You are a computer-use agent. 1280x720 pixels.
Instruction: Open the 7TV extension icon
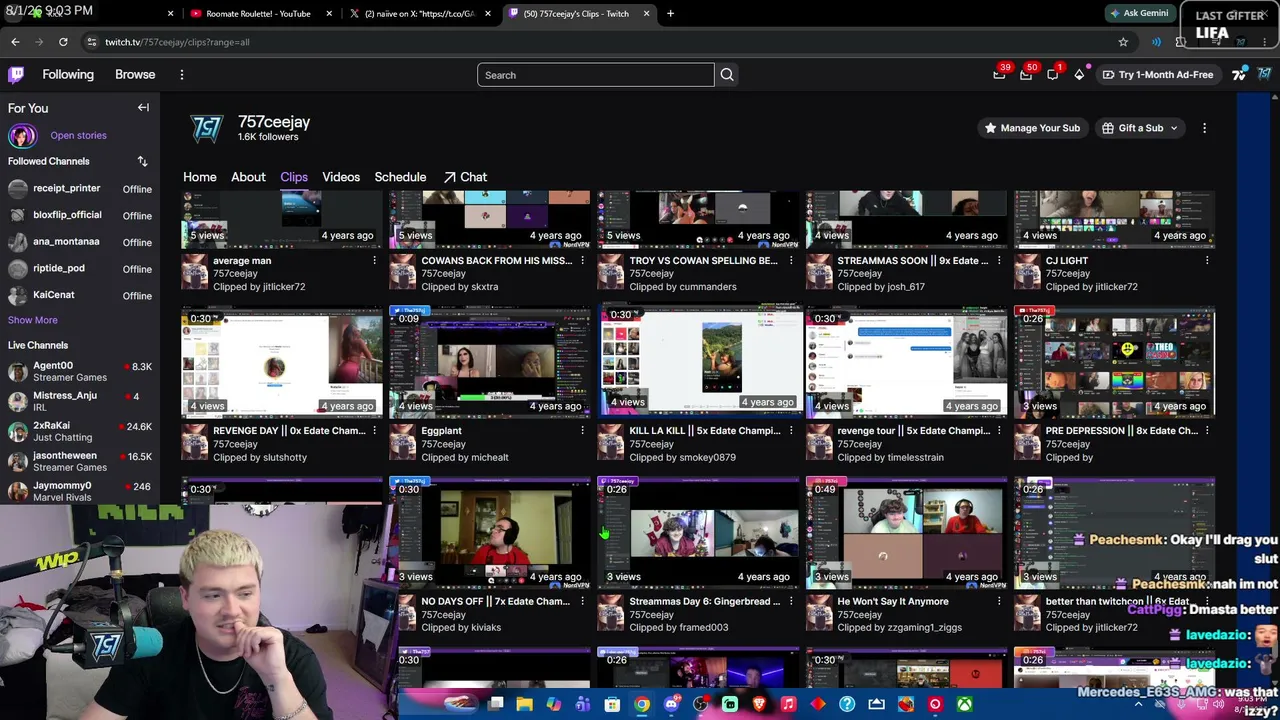click(x=1240, y=74)
